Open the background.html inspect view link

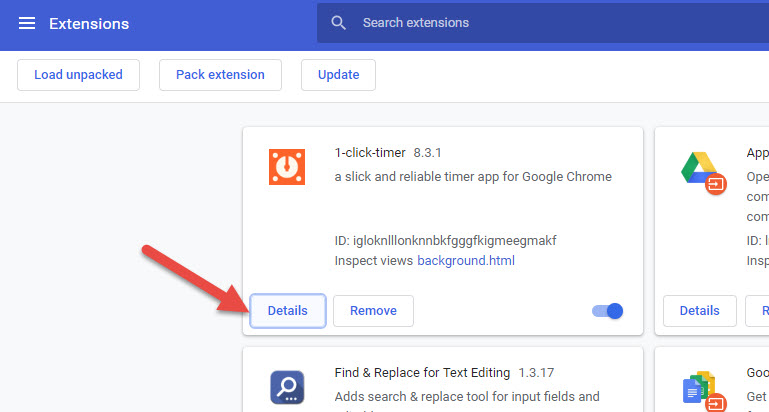pyautogui.click(x=466, y=260)
